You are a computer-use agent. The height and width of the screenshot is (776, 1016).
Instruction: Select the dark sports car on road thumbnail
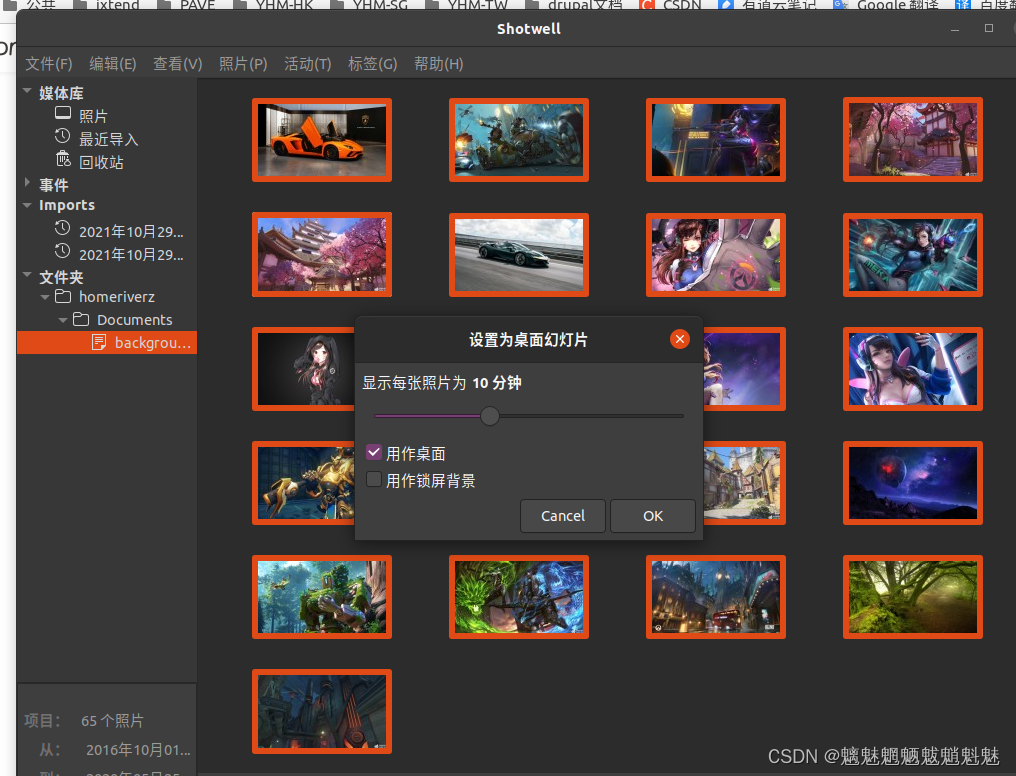pos(519,255)
